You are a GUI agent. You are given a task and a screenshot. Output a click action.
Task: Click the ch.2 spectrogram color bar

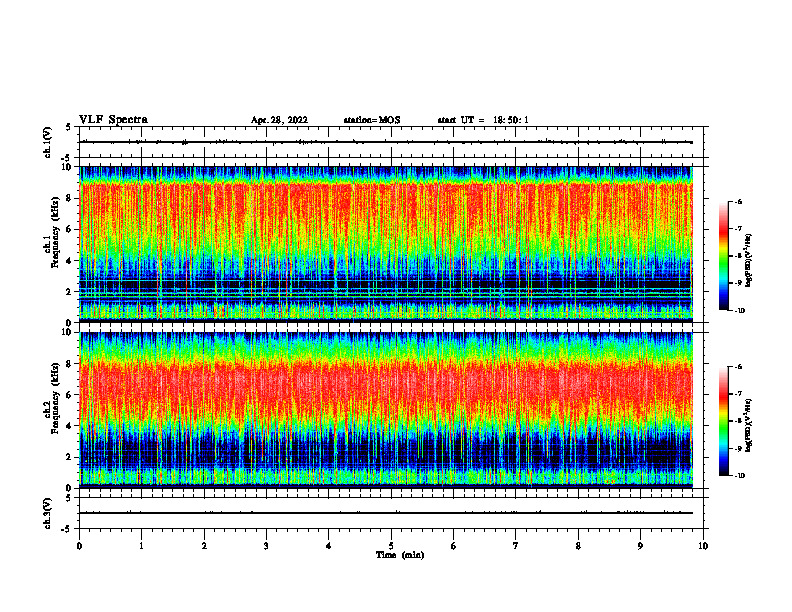(723, 421)
